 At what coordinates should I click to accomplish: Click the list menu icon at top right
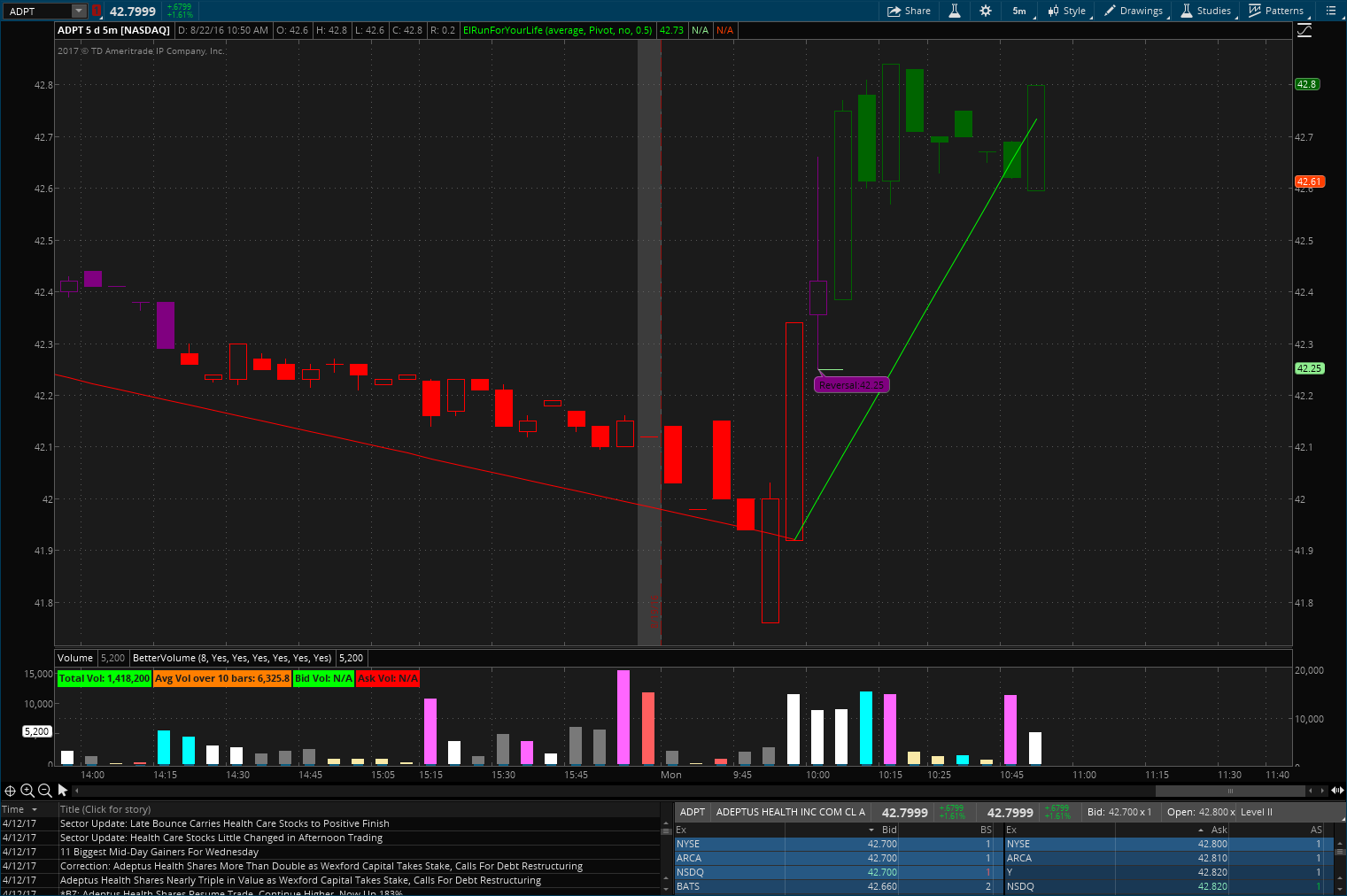pos(1330,11)
